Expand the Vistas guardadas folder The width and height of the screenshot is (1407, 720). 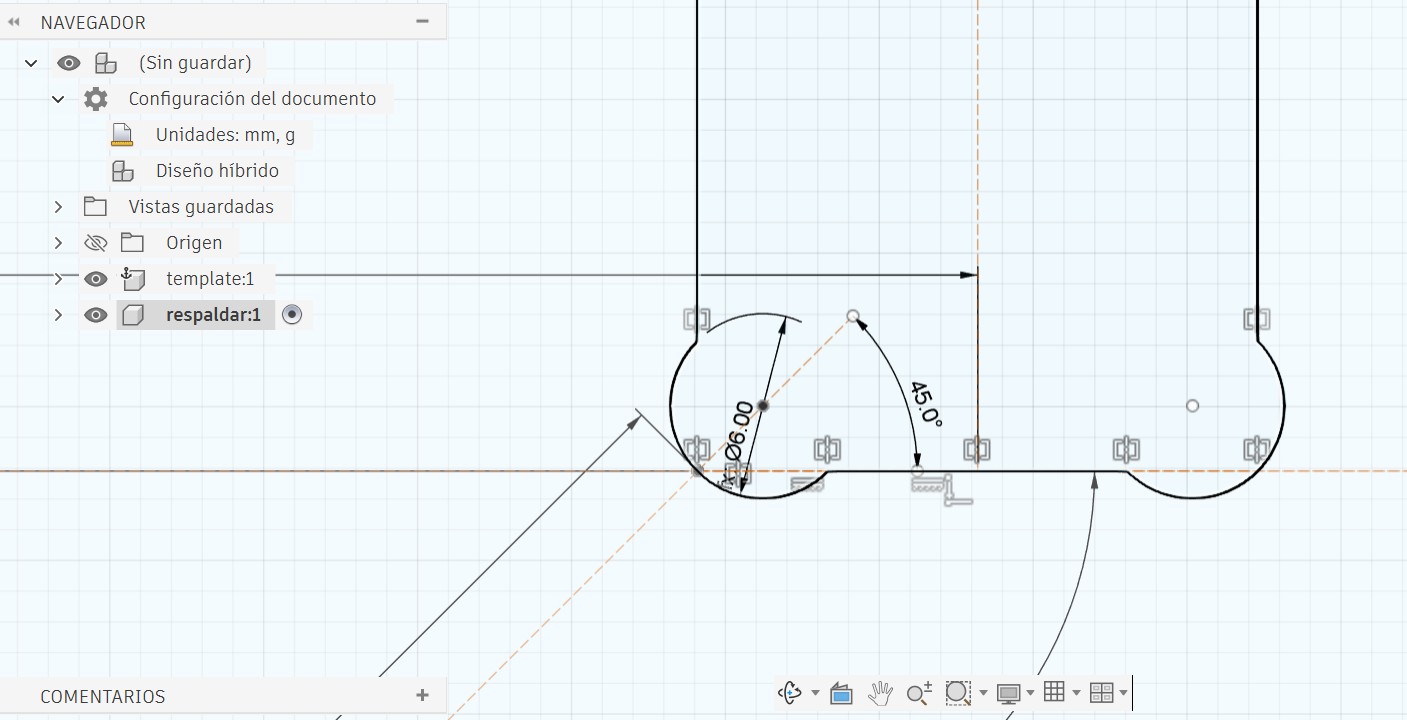pyautogui.click(x=58, y=207)
